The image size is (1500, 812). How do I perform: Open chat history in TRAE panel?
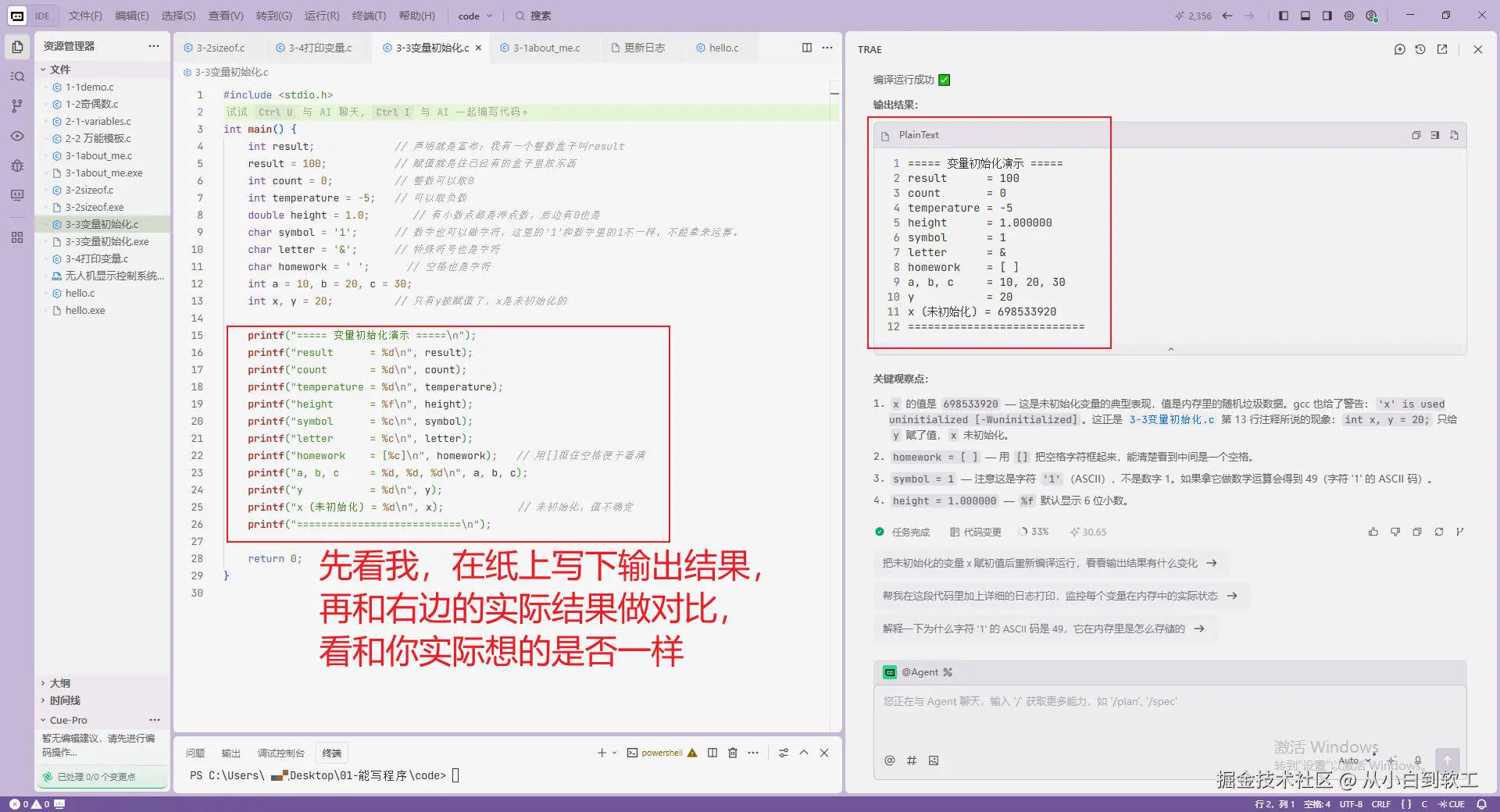coord(1420,49)
